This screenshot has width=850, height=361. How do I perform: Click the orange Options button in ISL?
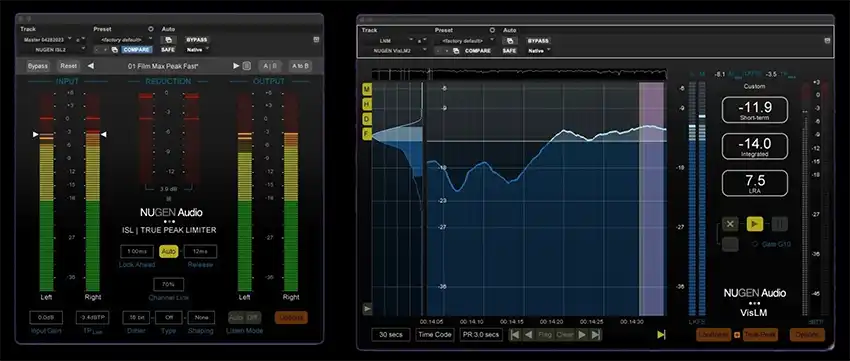click(x=291, y=317)
